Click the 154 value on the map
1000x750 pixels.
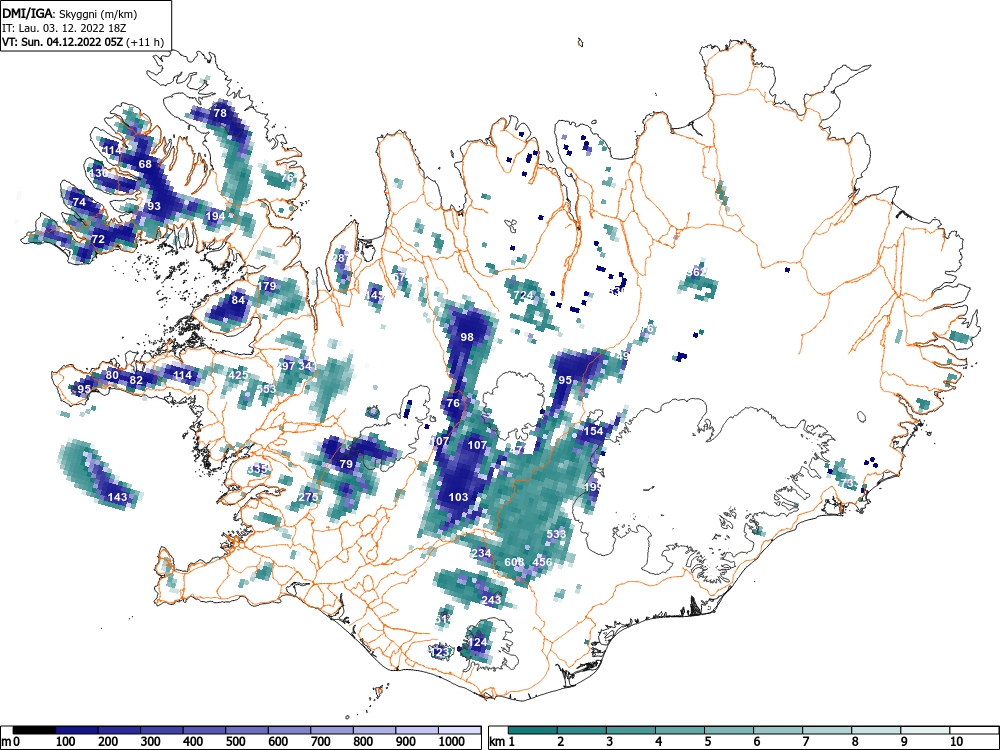point(593,431)
